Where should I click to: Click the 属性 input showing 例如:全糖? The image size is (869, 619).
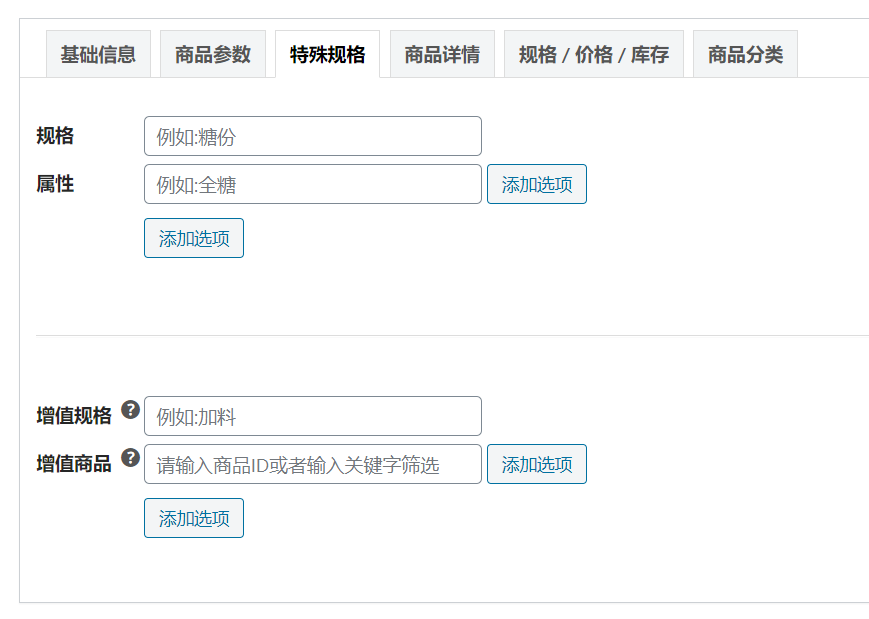click(x=313, y=184)
